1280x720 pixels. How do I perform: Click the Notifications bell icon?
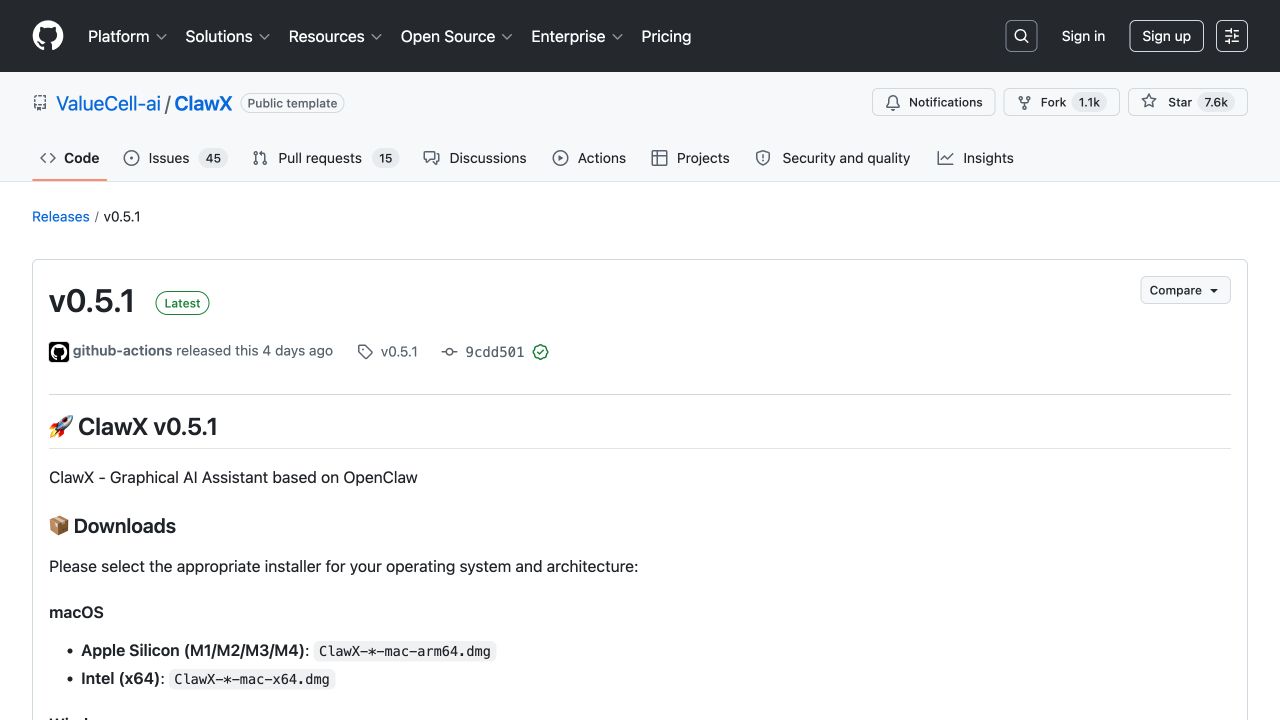[x=893, y=102]
